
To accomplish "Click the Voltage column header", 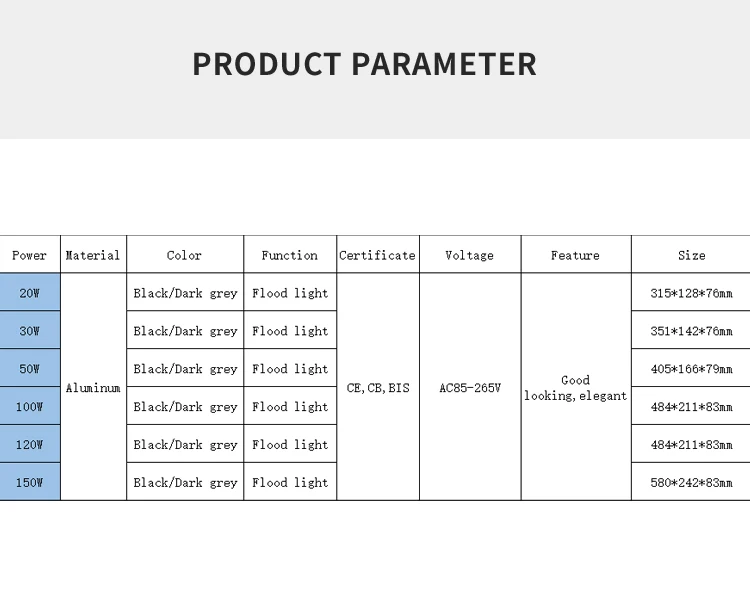I will [x=469, y=255].
